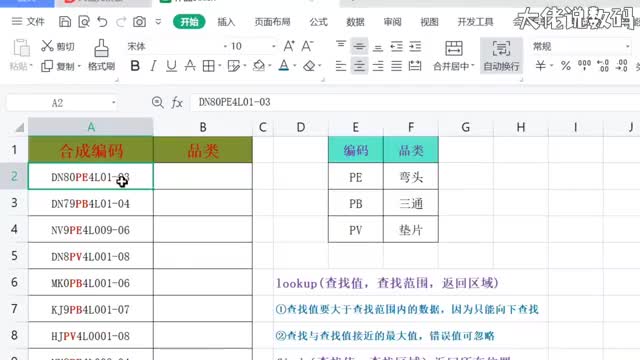Select column B header
The height and width of the screenshot is (360, 640).
coord(203,127)
